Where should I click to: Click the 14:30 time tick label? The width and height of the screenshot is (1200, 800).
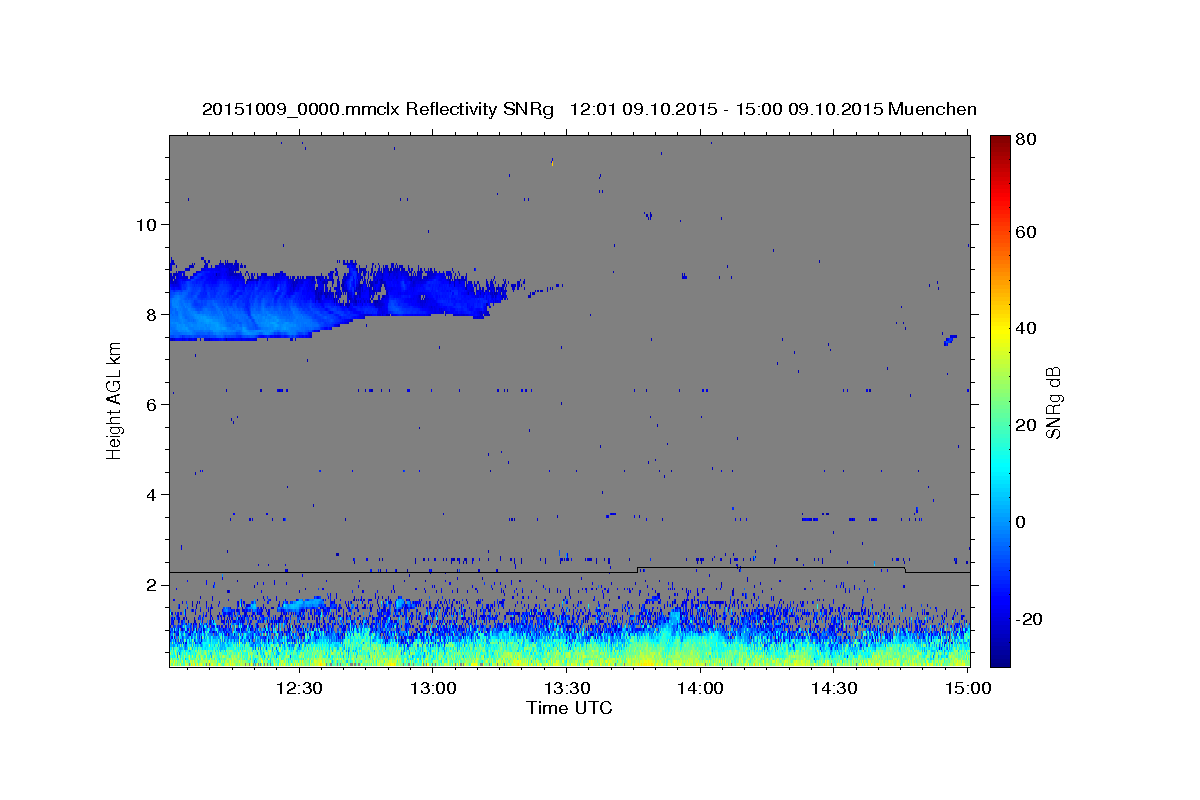click(x=834, y=688)
